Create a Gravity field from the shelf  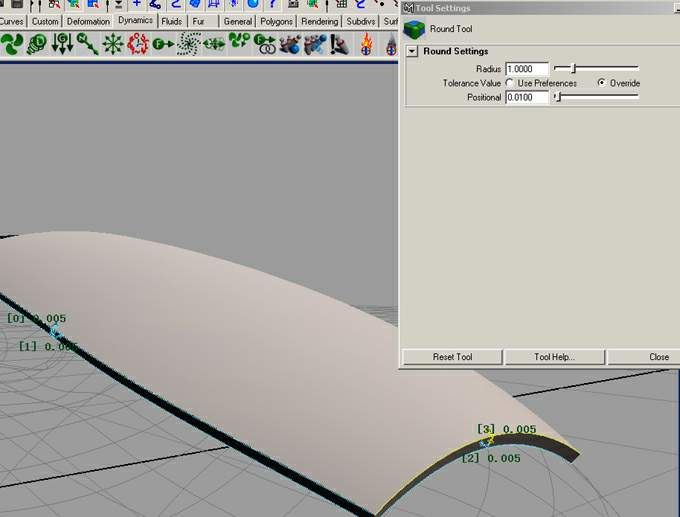pyautogui.click(x=62, y=44)
